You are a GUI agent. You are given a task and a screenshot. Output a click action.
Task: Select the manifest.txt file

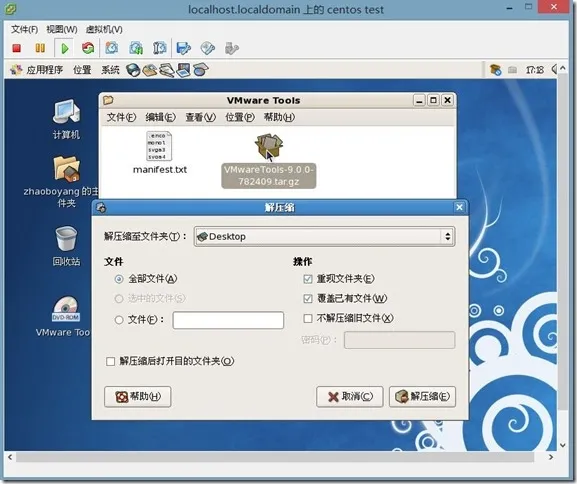pyautogui.click(x=160, y=153)
